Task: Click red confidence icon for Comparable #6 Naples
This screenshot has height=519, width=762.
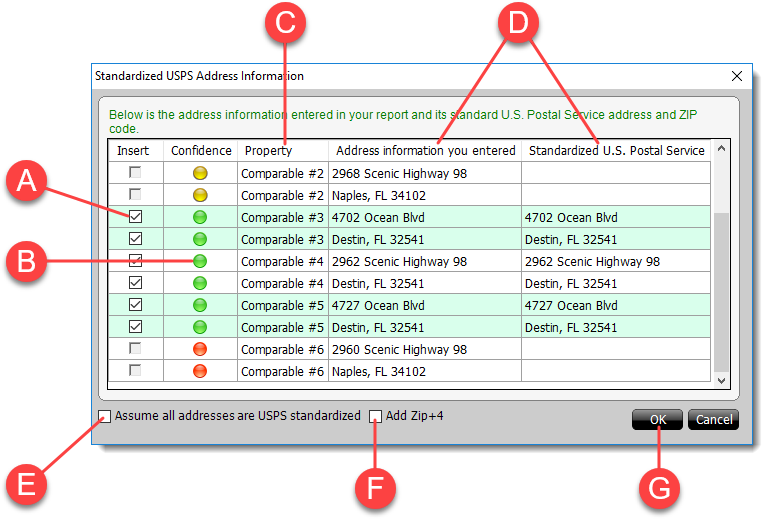Action: click(x=199, y=371)
